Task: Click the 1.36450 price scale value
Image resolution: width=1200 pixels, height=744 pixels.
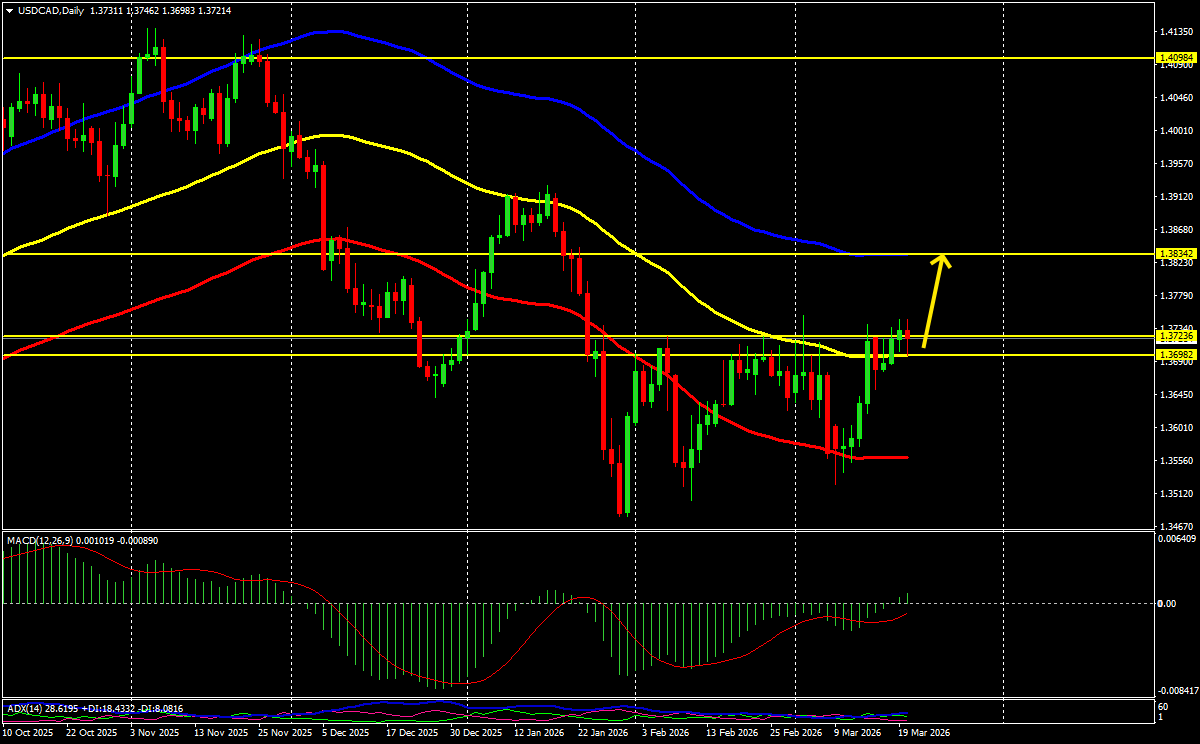Action: 1176,394
